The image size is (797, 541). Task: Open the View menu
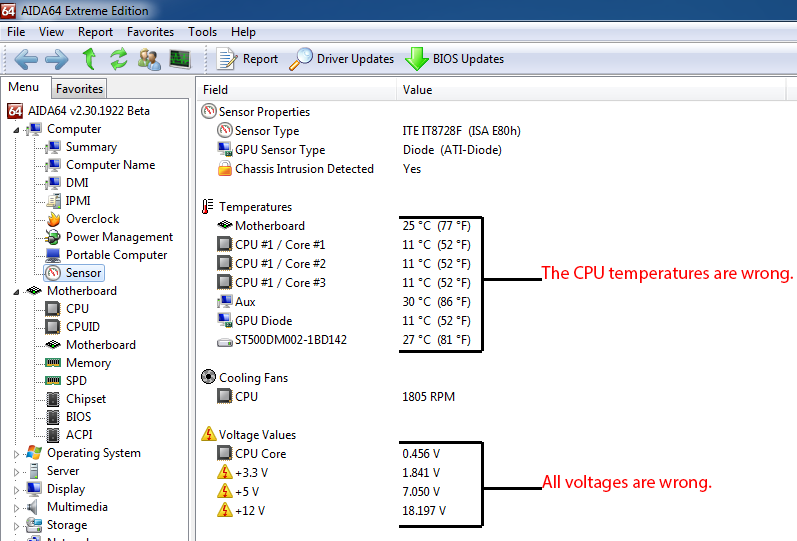tap(51, 32)
